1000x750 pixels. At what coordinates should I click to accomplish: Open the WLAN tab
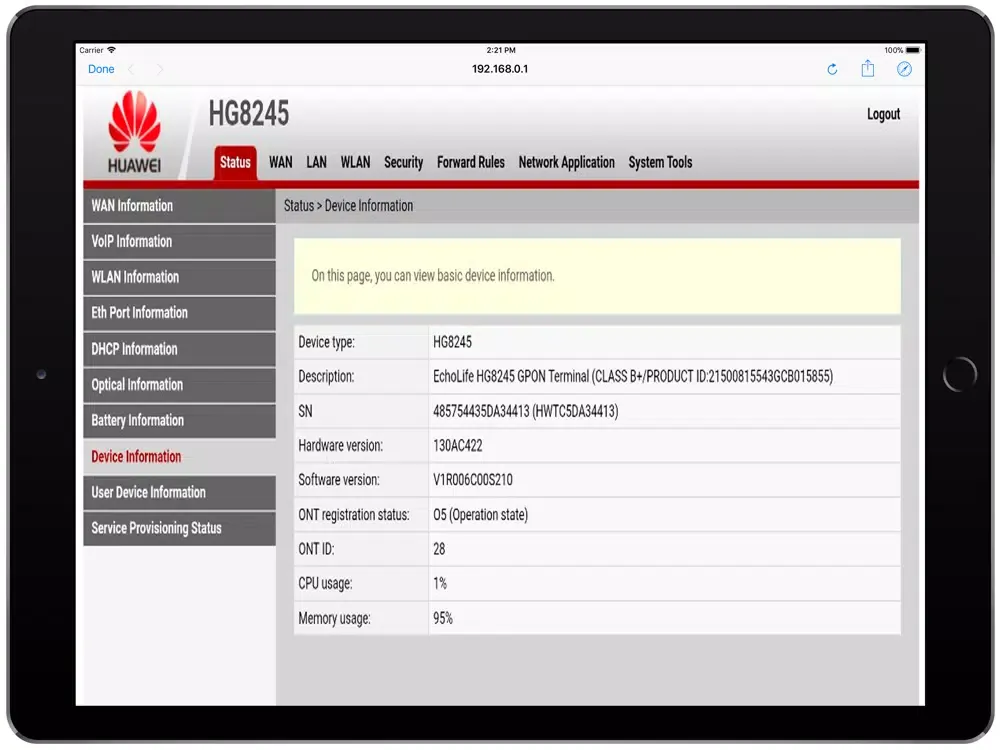click(x=355, y=162)
